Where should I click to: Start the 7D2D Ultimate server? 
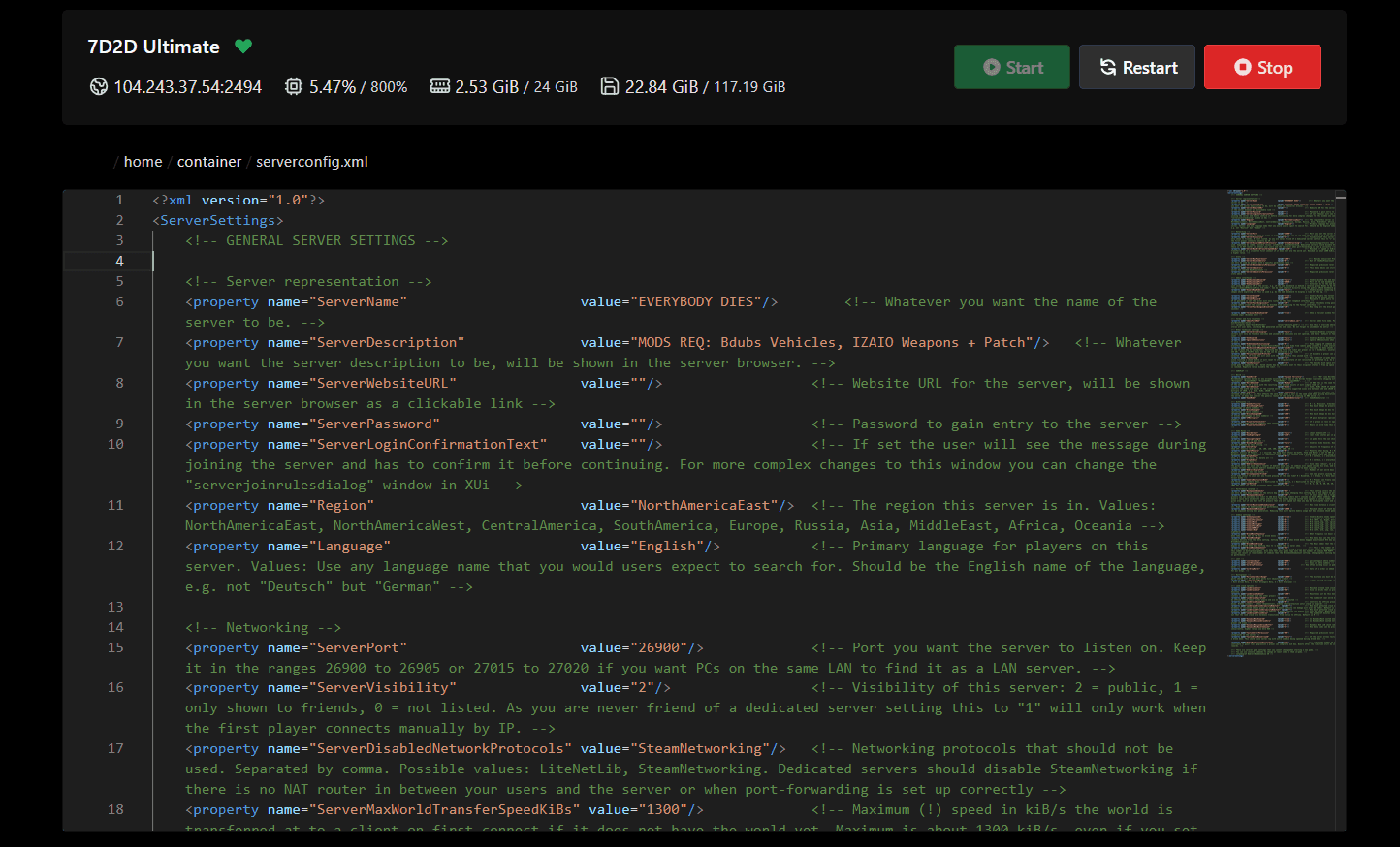(1012, 67)
